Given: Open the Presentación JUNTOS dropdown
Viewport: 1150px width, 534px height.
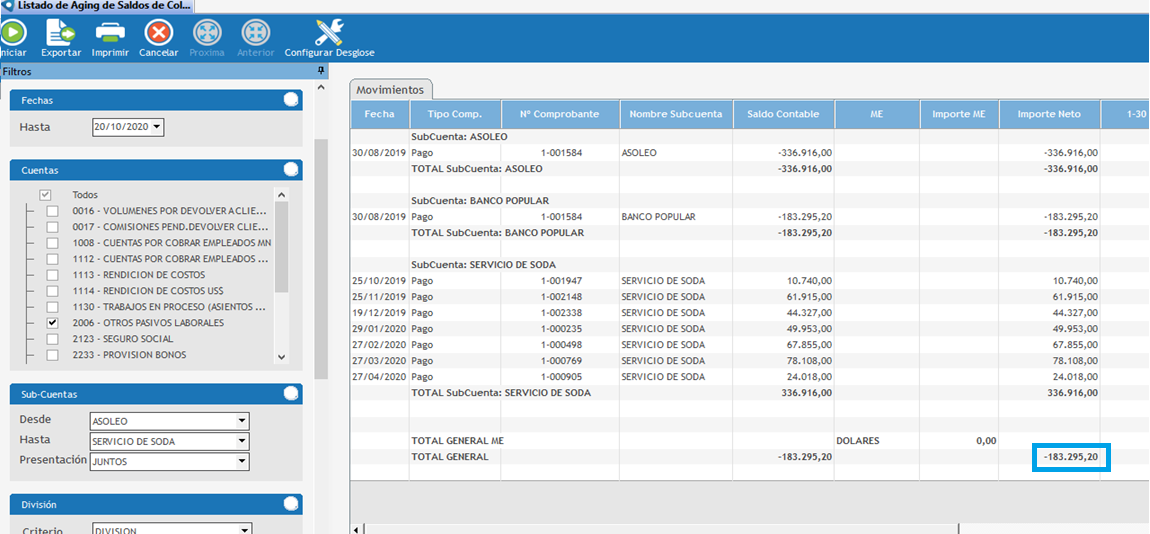Looking at the screenshot, I should tap(242, 462).
